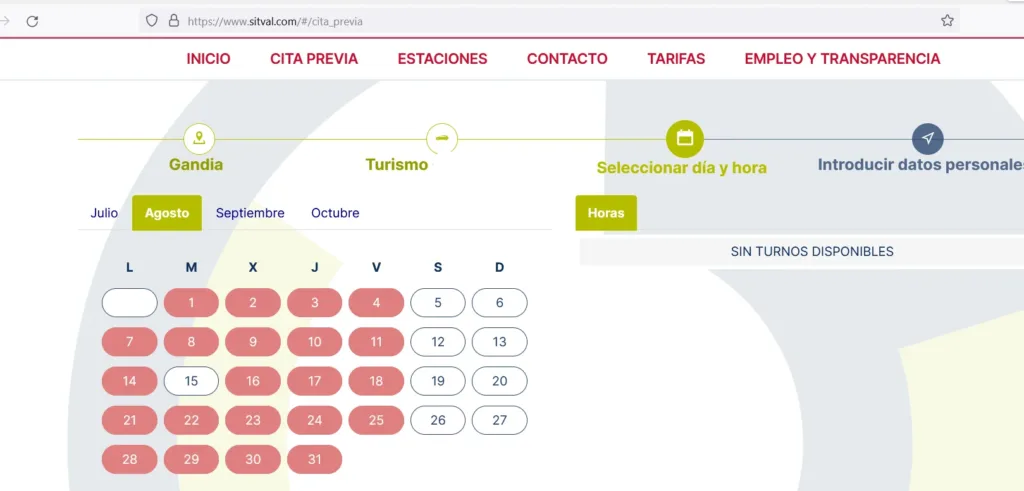Screen dimensions: 1024x491
Task: Open the CITA PREVIA menu
Action: 314,59
